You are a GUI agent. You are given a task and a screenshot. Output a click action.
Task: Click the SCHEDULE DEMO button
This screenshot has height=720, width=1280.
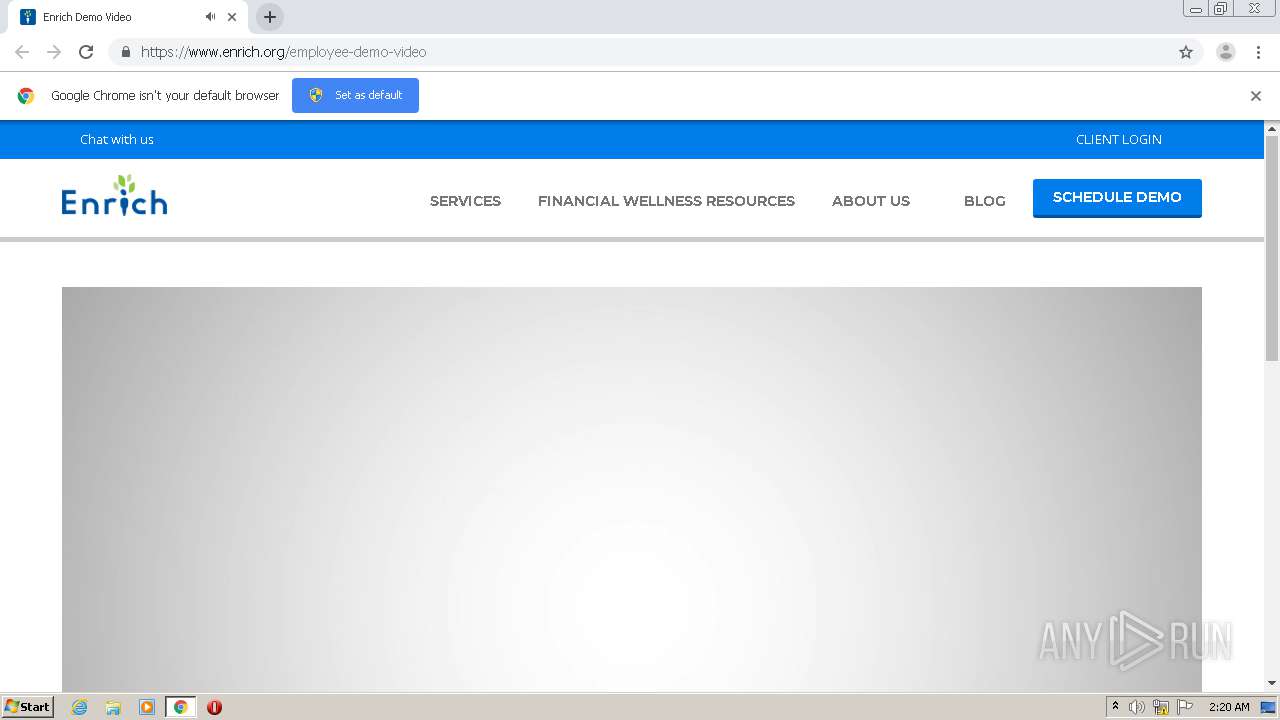click(x=1117, y=198)
